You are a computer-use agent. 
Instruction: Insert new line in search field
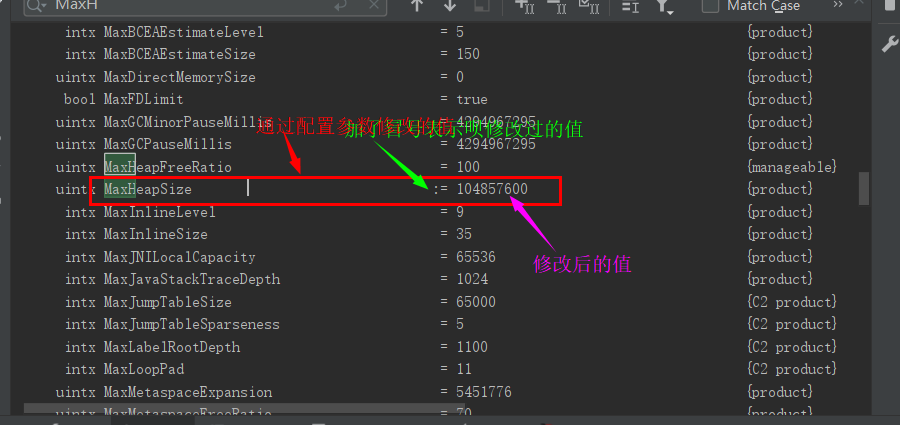click(x=340, y=6)
